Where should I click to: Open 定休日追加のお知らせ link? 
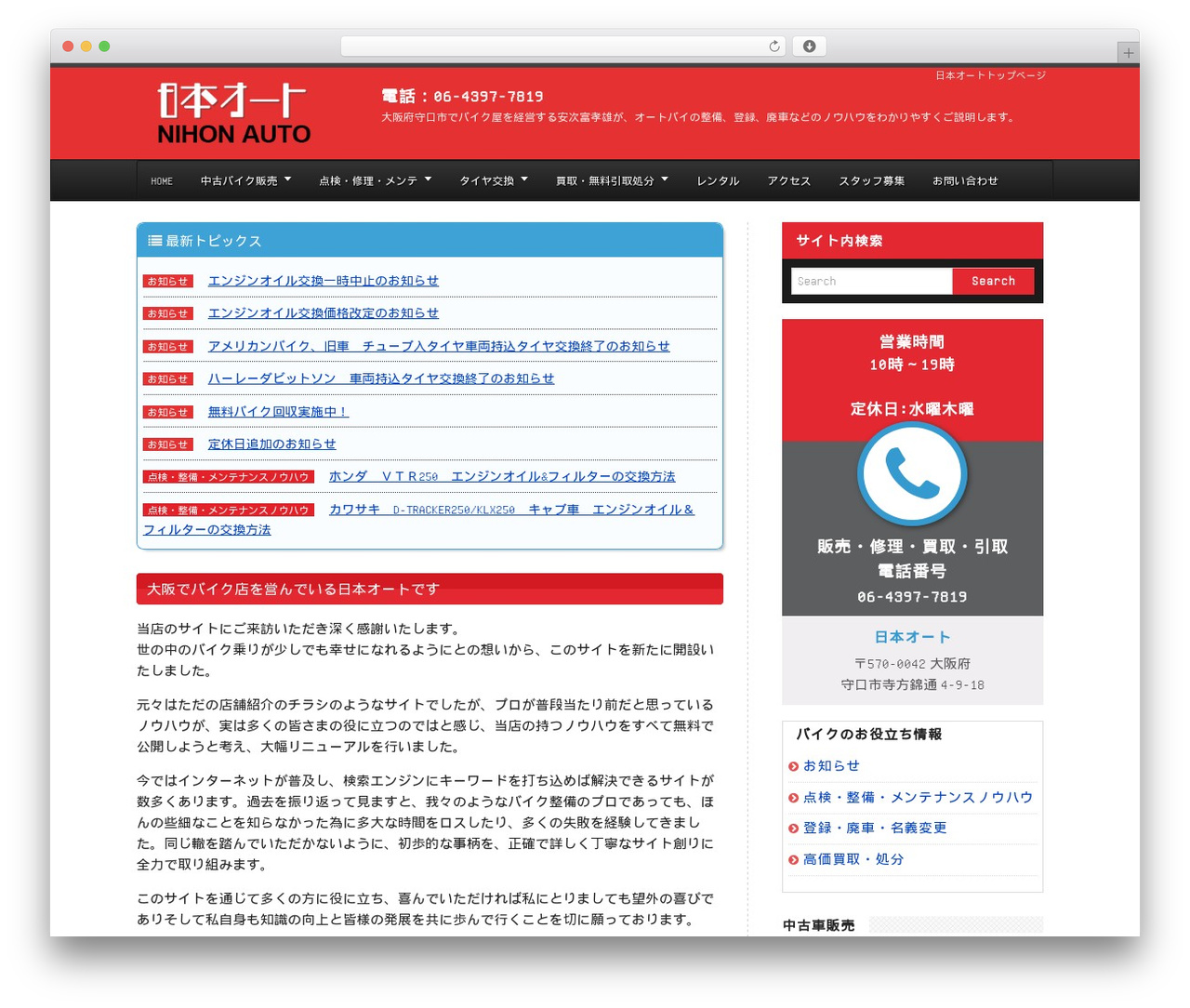(x=272, y=444)
